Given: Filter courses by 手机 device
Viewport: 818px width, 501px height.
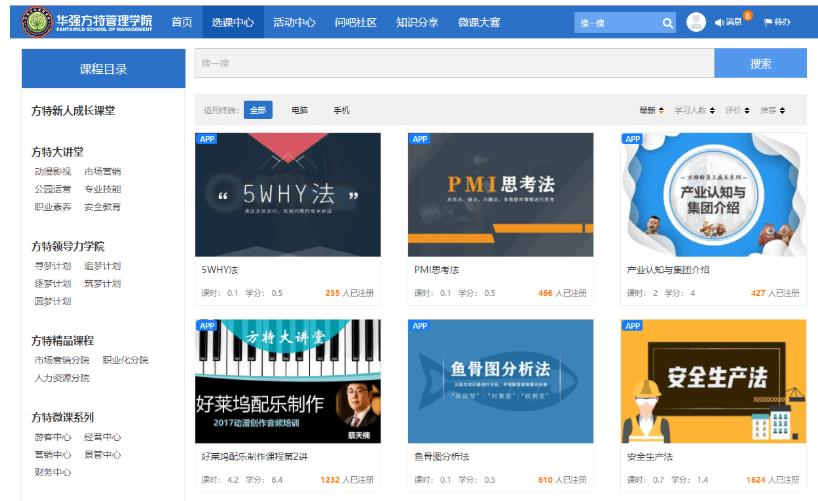Looking at the screenshot, I should (341, 110).
